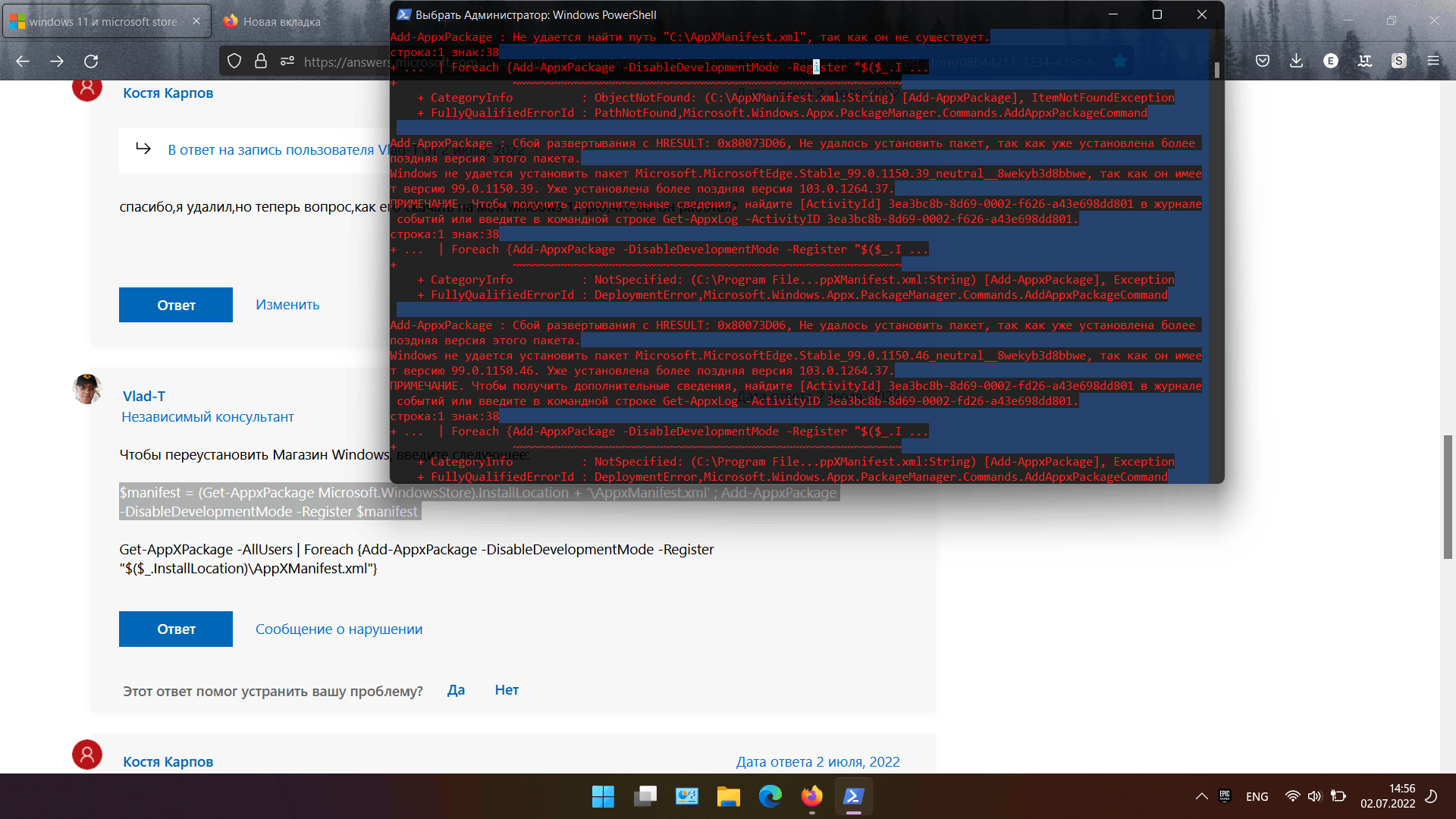The image size is (1456, 819).
Task: Close the windows 11 microsoft store tab
Action: (196, 21)
